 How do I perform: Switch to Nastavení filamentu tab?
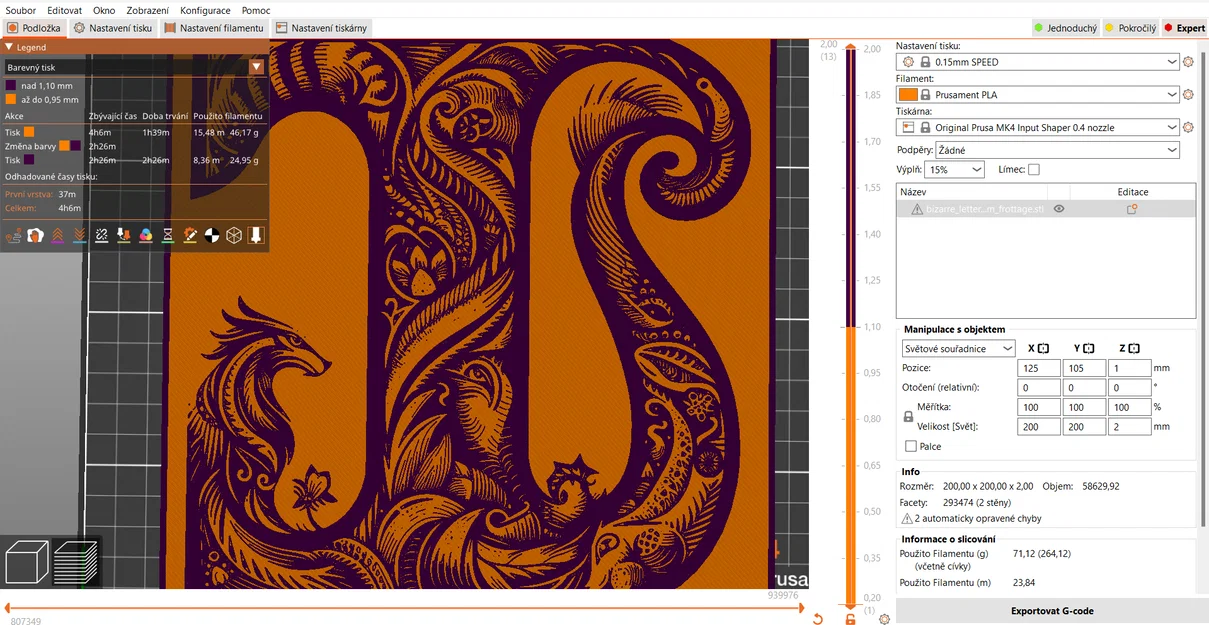pos(214,28)
